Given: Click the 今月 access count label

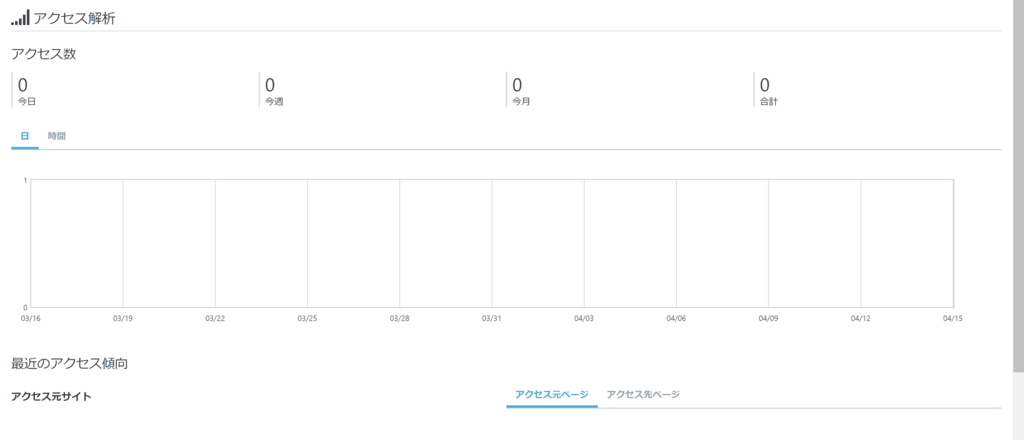Looking at the screenshot, I should click(x=521, y=102).
